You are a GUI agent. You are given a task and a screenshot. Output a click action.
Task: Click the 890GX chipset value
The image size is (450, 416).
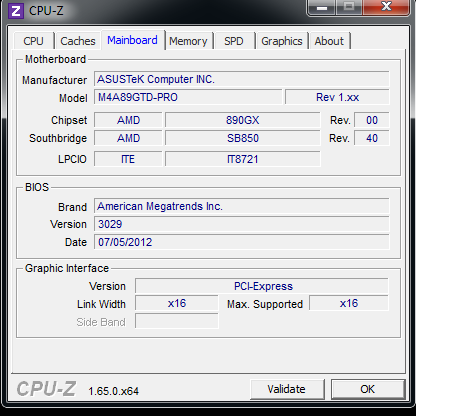coord(243,120)
